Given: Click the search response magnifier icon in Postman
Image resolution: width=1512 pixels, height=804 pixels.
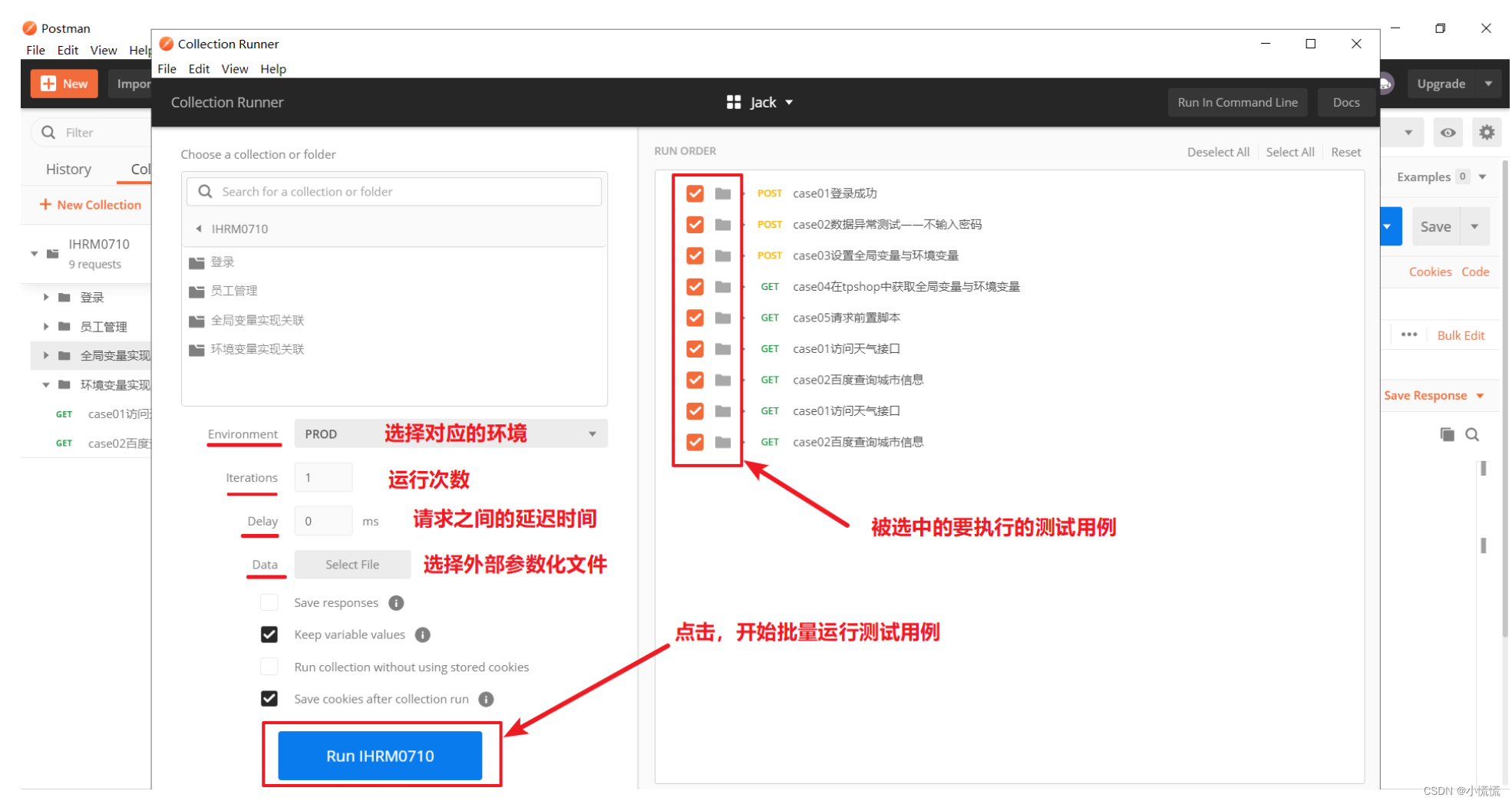Looking at the screenshot, I should [1472, 434].
